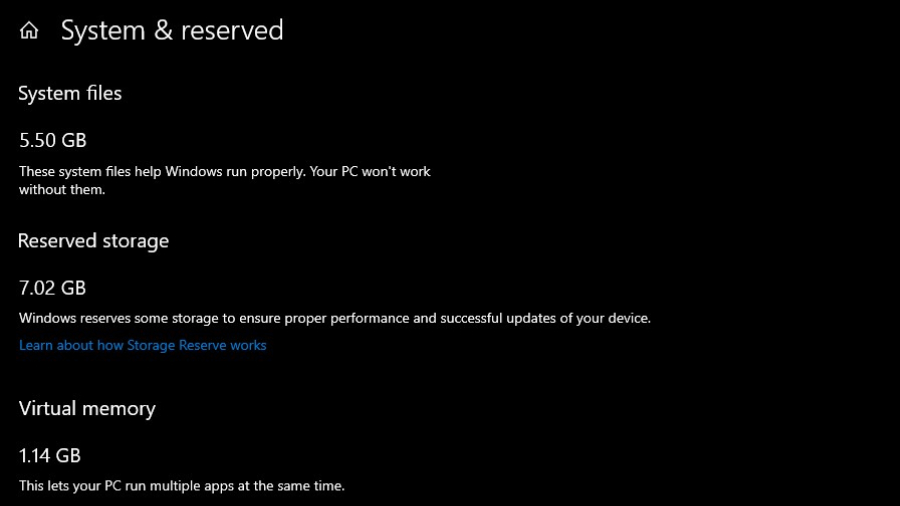
Task: Click the ampersand in the page title
Action: 164,31
